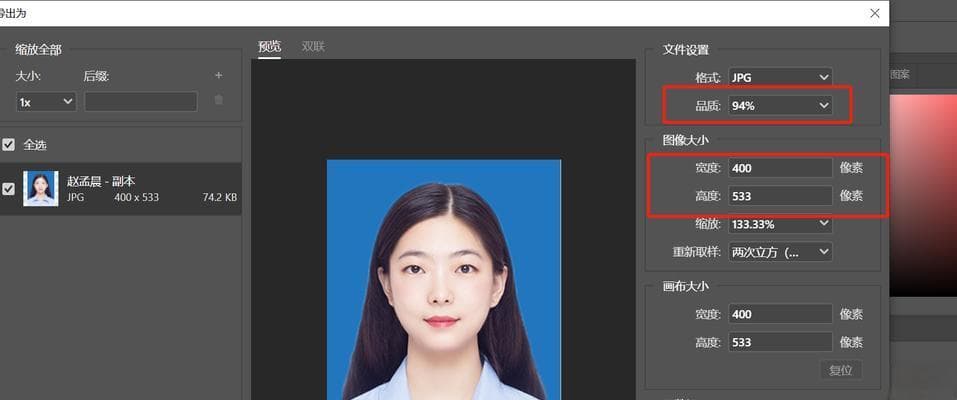Click the portrait photo in the preview area
This screenshot has width=957, height=400.
tap(444, 280)
